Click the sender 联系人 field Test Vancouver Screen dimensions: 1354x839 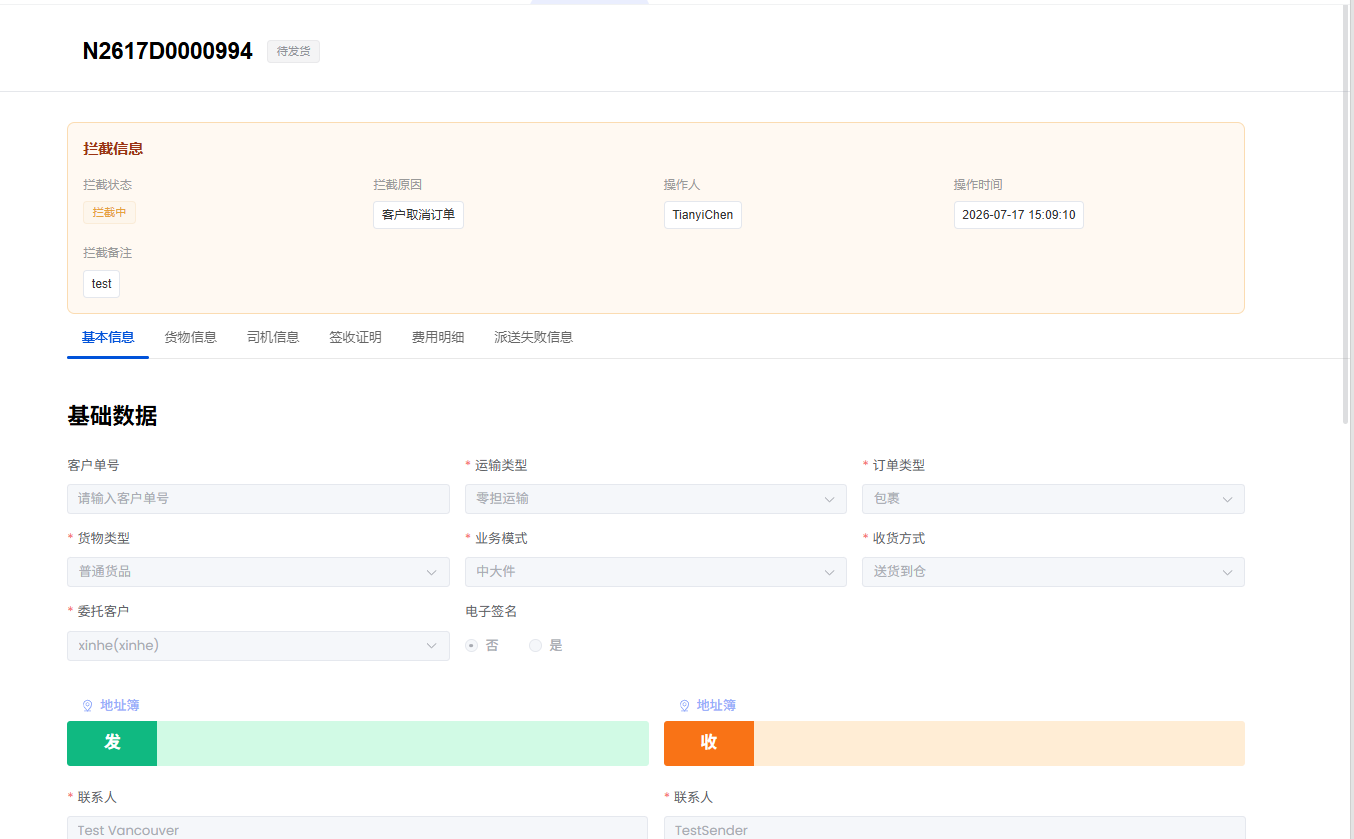coord(357,828)
